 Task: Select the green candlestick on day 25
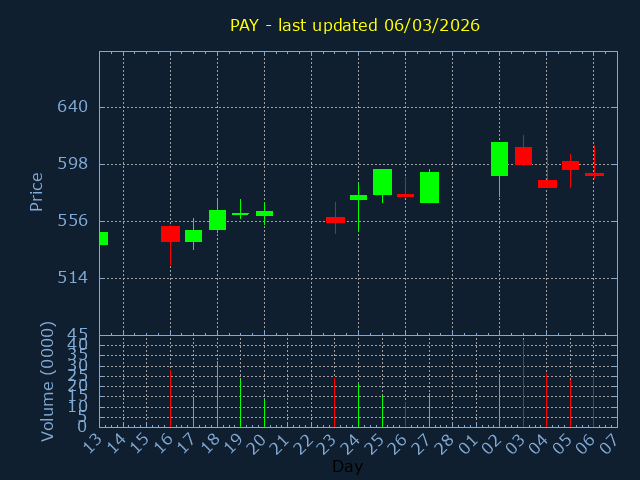[x=382, y=182]
